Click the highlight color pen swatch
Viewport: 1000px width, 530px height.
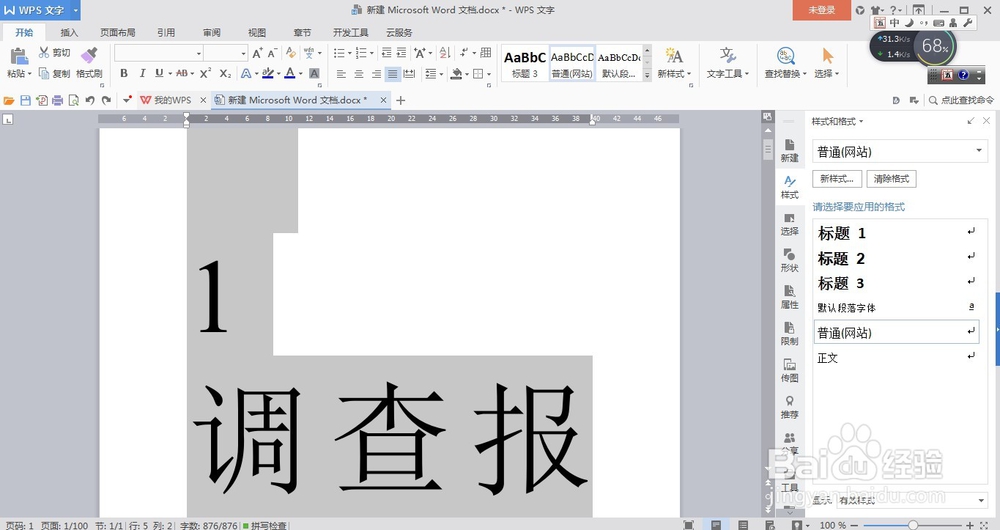click(268, 73)
